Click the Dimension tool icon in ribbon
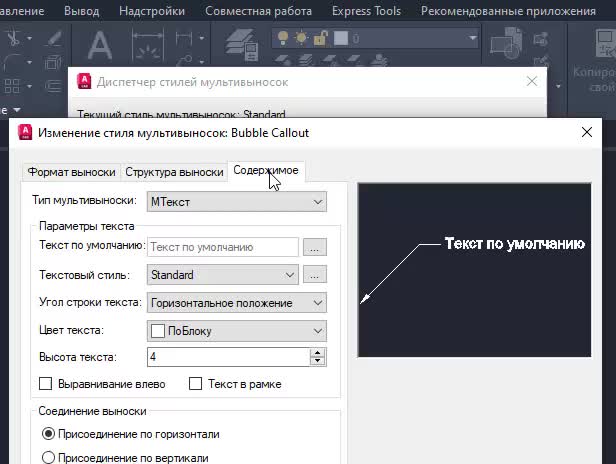The height and width of the screenshot is (464, 616). [x=147, y=47]
